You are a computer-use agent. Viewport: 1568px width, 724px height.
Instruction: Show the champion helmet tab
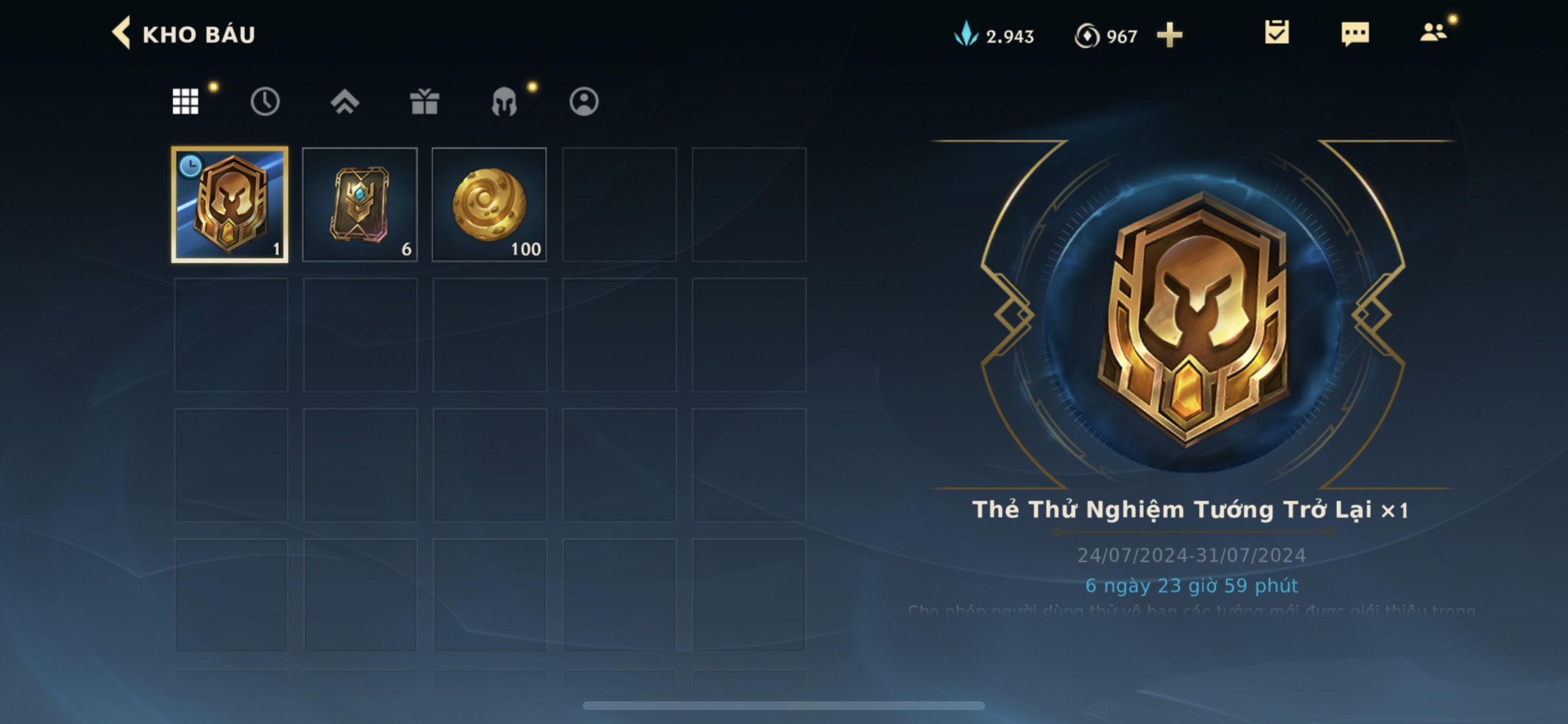tap(504, 101)
